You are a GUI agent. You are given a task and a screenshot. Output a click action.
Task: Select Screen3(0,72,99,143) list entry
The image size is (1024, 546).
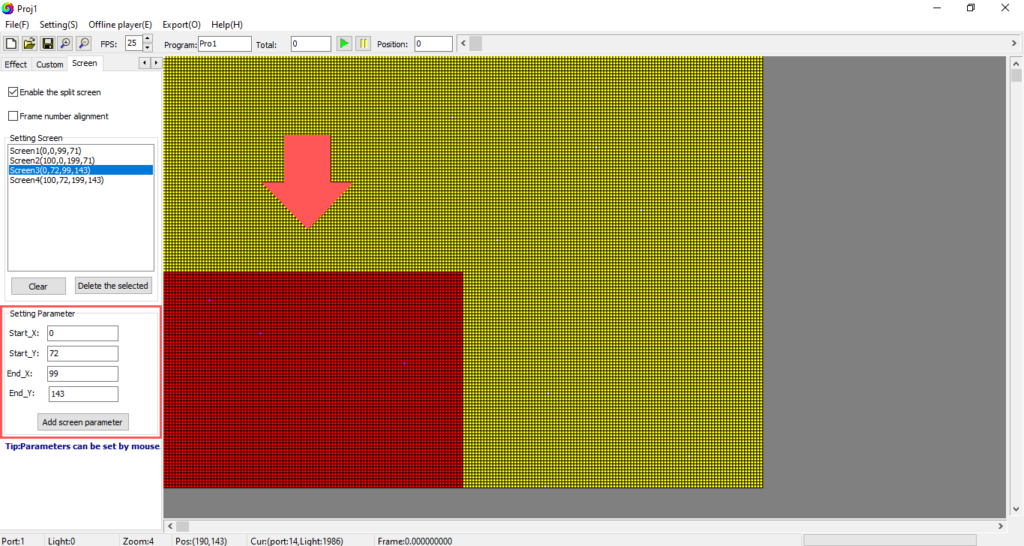[x=80, y=170]
